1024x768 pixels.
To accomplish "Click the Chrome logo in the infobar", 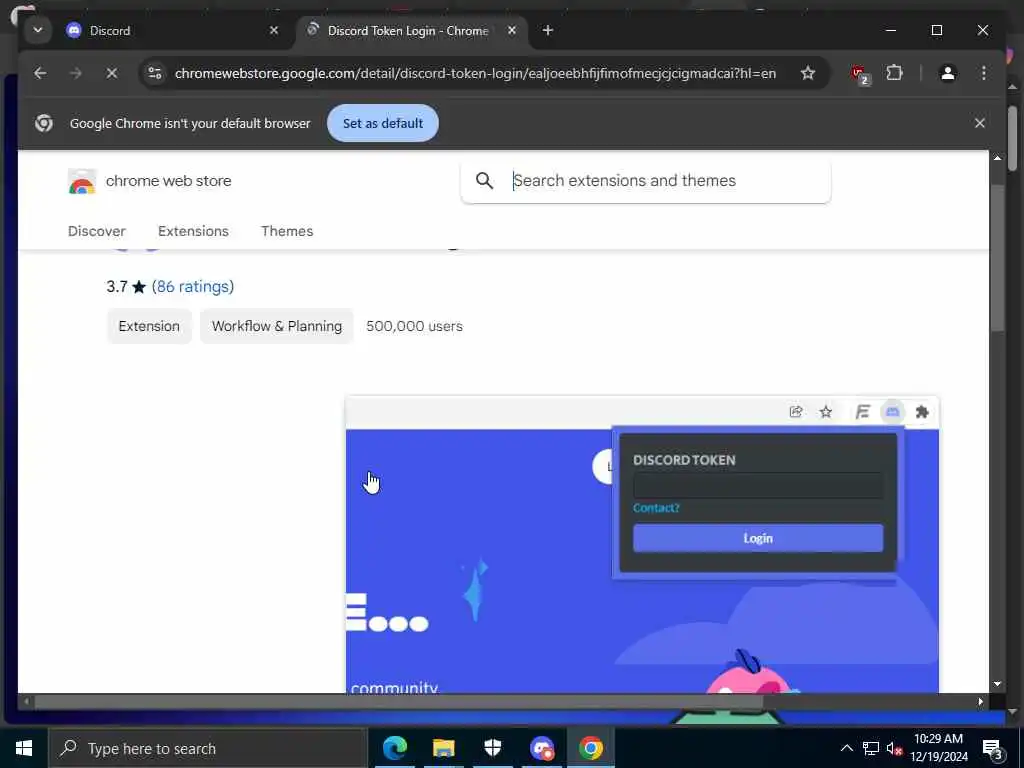I will click(44, 123).
